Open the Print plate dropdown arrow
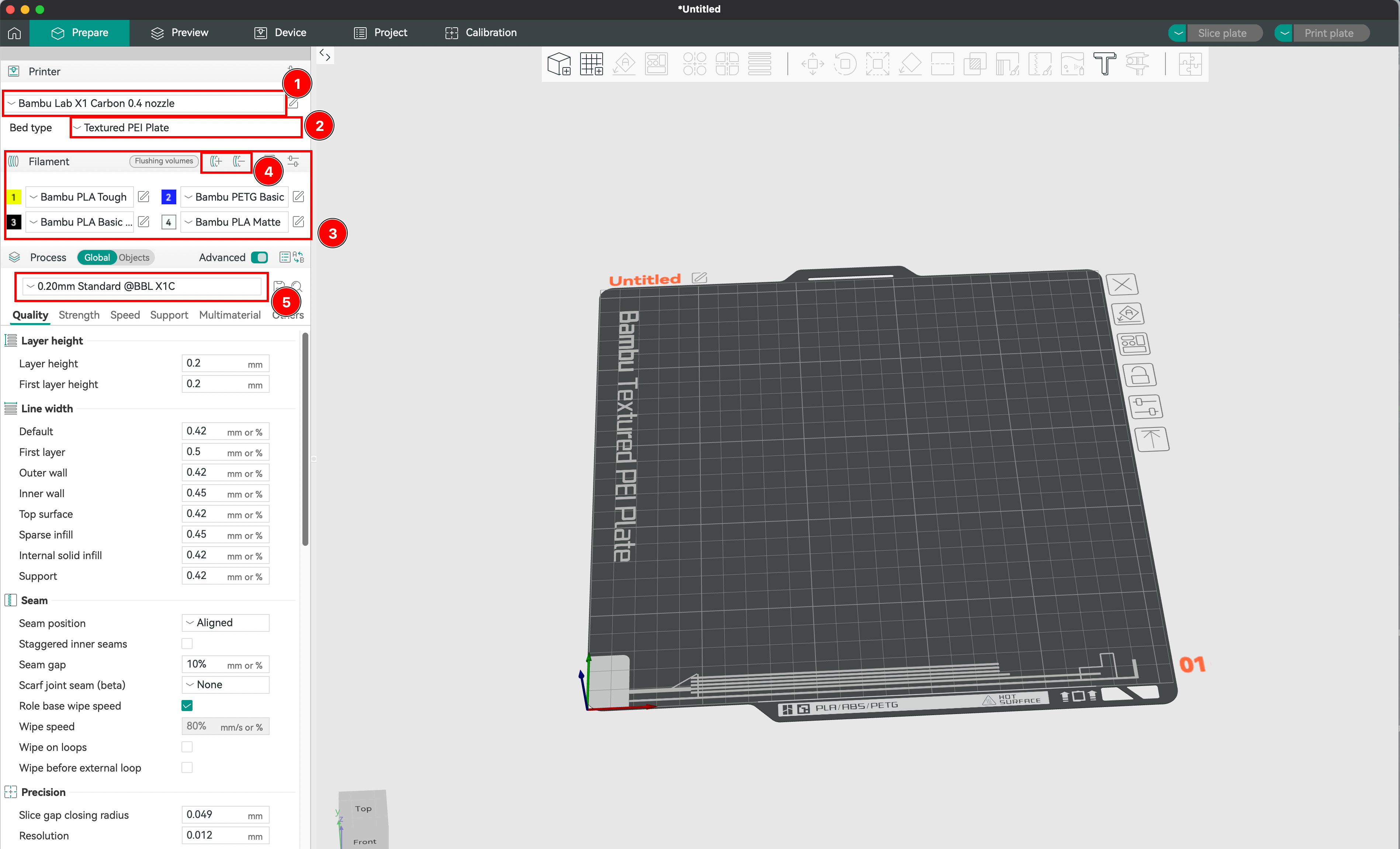This screenshot has height=849, width=1400. pos(1284,33)
